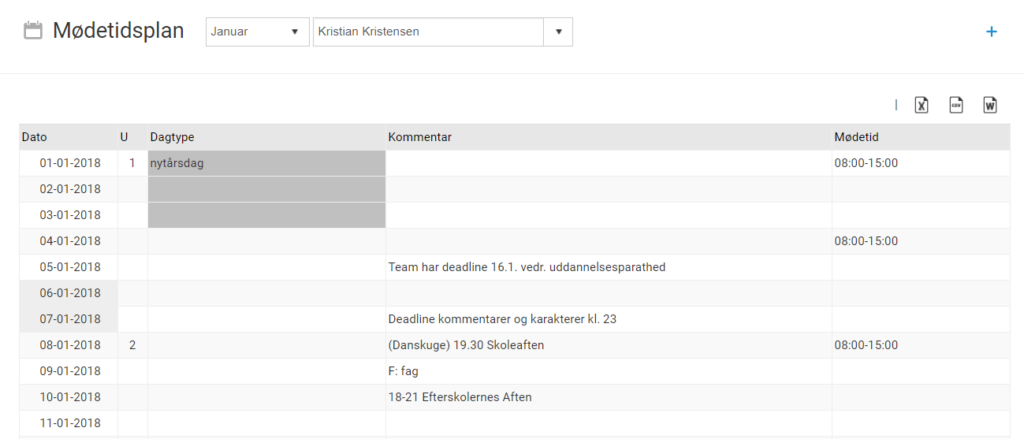
Task: Click the grey Dagtype cell for 03-01-2018
Action: tap(266, 215)
